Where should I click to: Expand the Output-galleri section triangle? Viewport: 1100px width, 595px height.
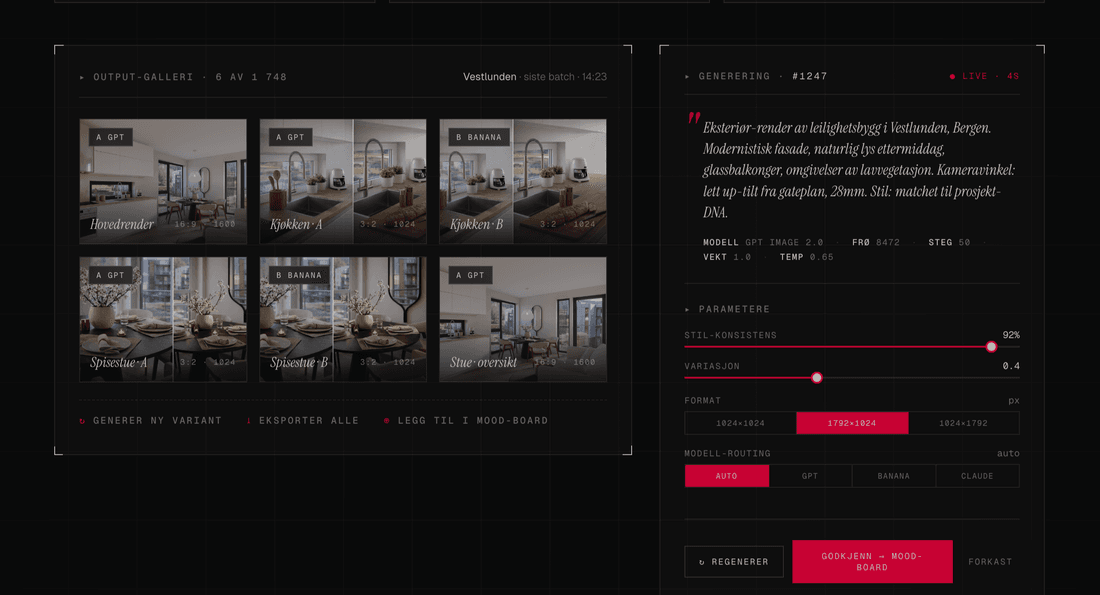click(82, 77)
